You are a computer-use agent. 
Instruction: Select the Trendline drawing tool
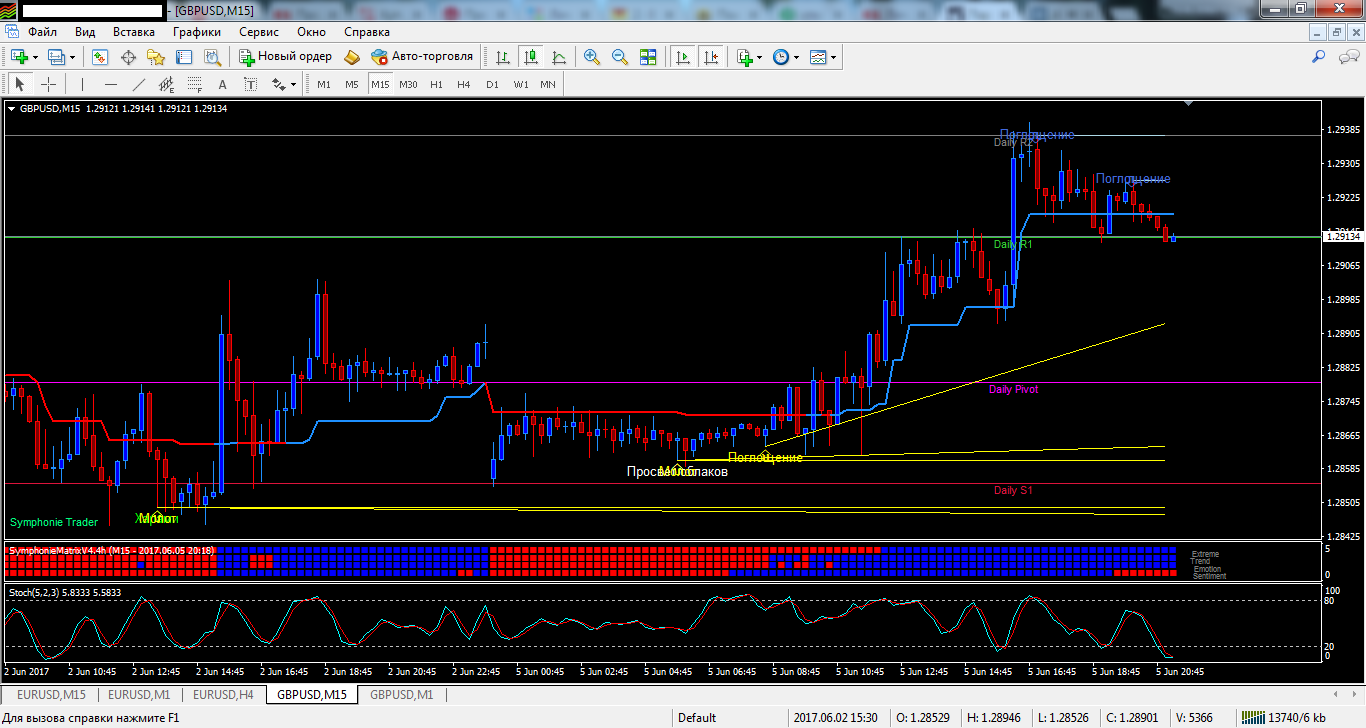pos(139,84)
